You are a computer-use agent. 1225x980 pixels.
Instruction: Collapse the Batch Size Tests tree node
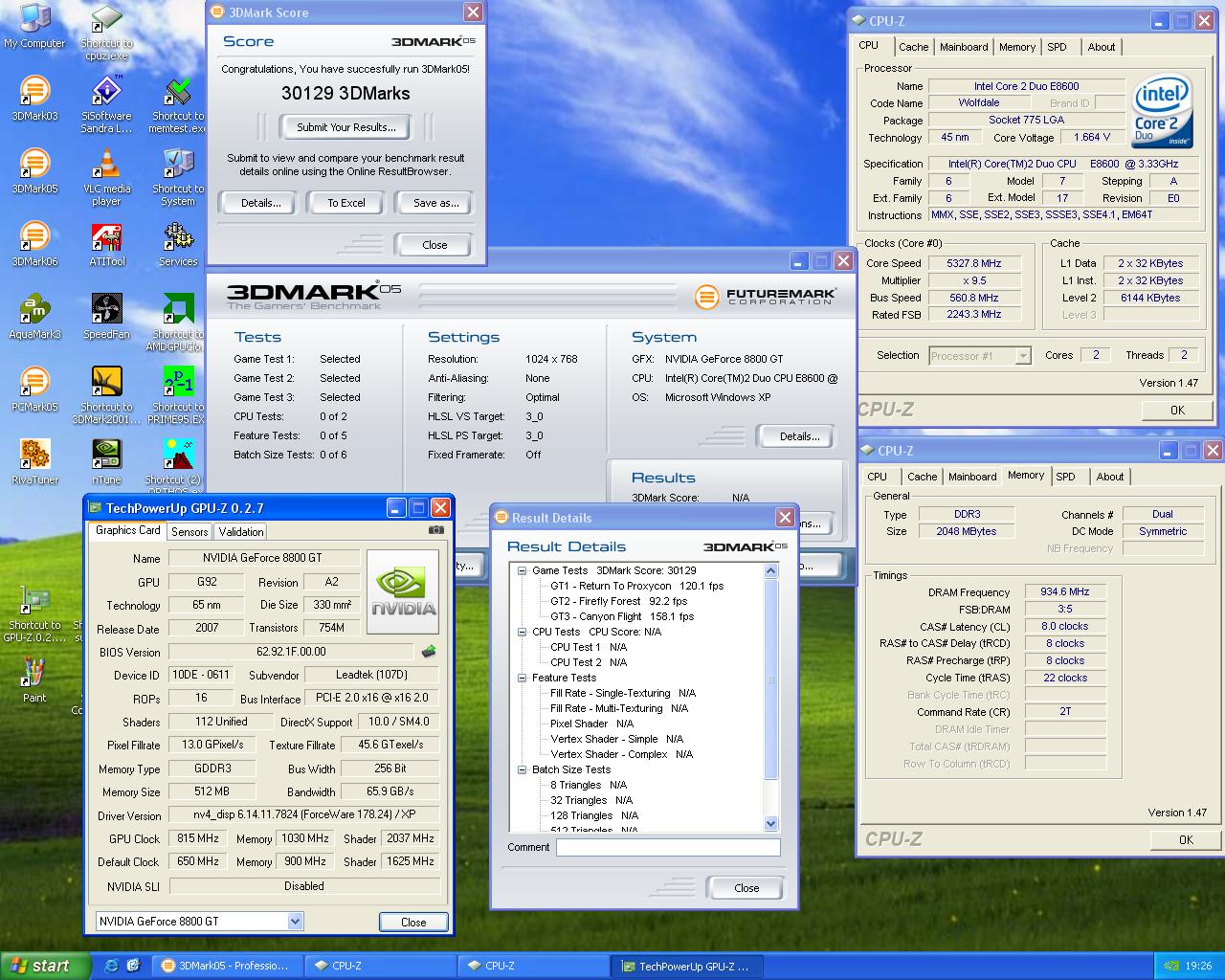pyautogui.click(x=523, y=769)
